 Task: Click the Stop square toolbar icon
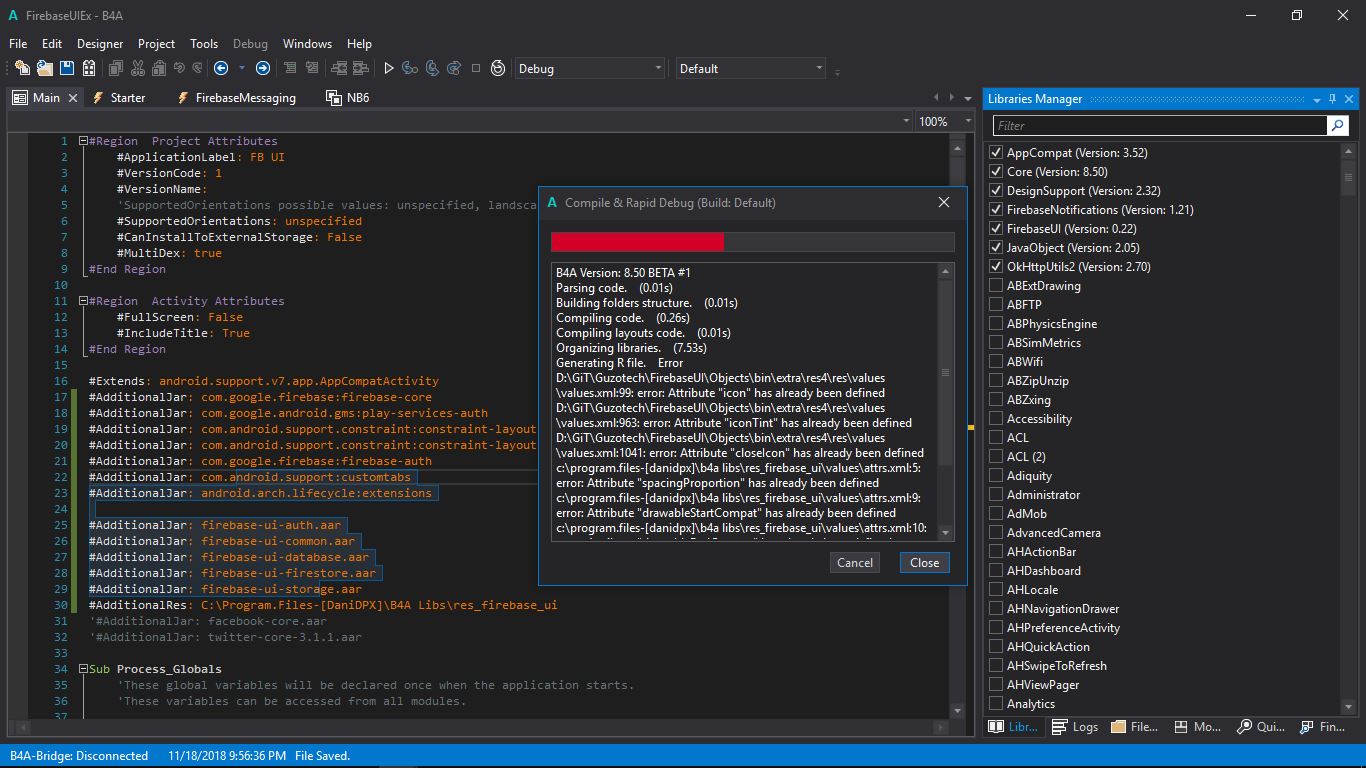(x=476, y=68)
